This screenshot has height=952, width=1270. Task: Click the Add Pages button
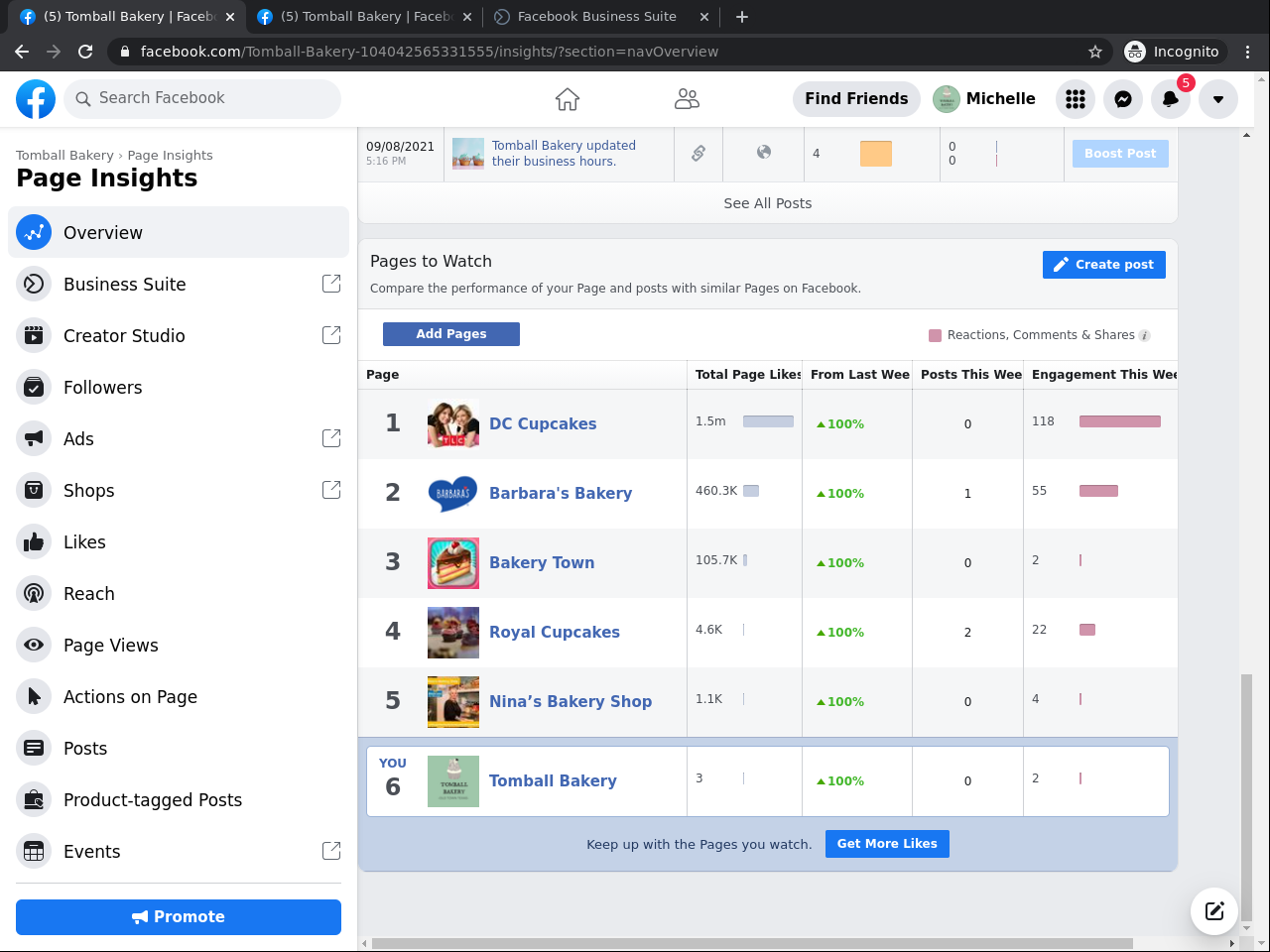click(451, 334)
